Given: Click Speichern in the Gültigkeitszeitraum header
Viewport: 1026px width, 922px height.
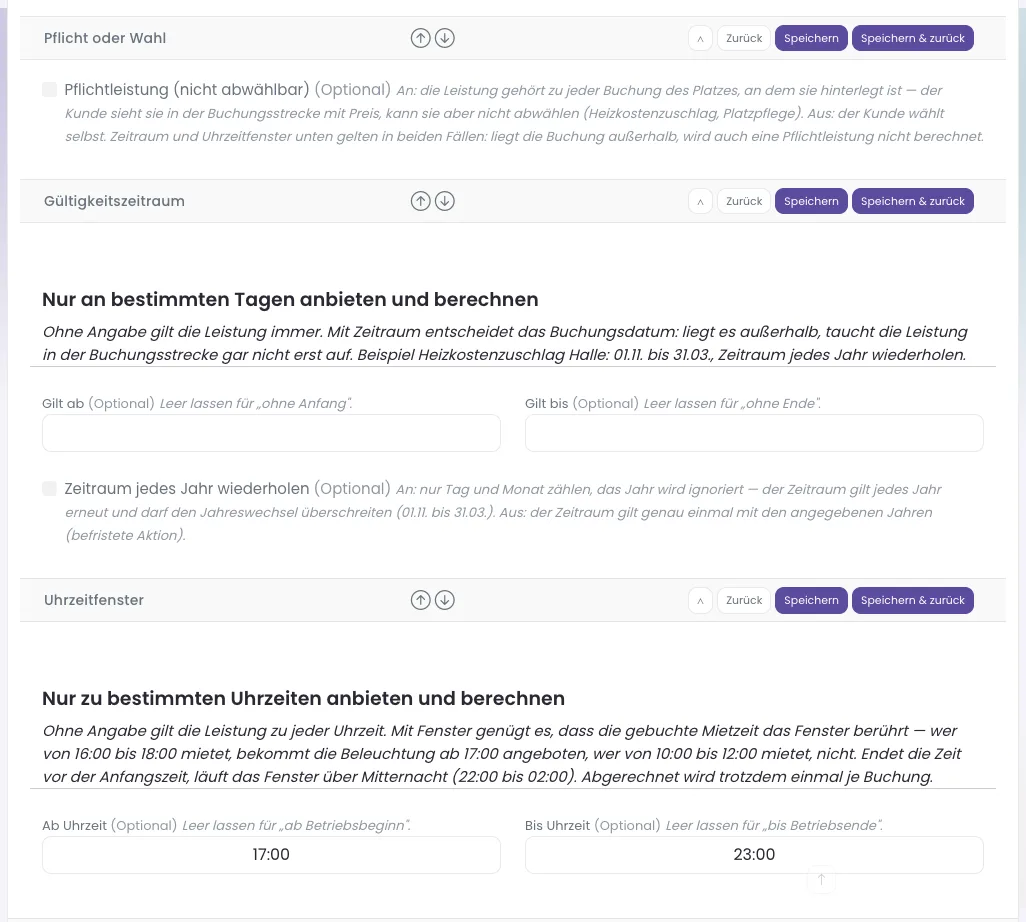Looking at the screenshot, I should tap(811, 201).
